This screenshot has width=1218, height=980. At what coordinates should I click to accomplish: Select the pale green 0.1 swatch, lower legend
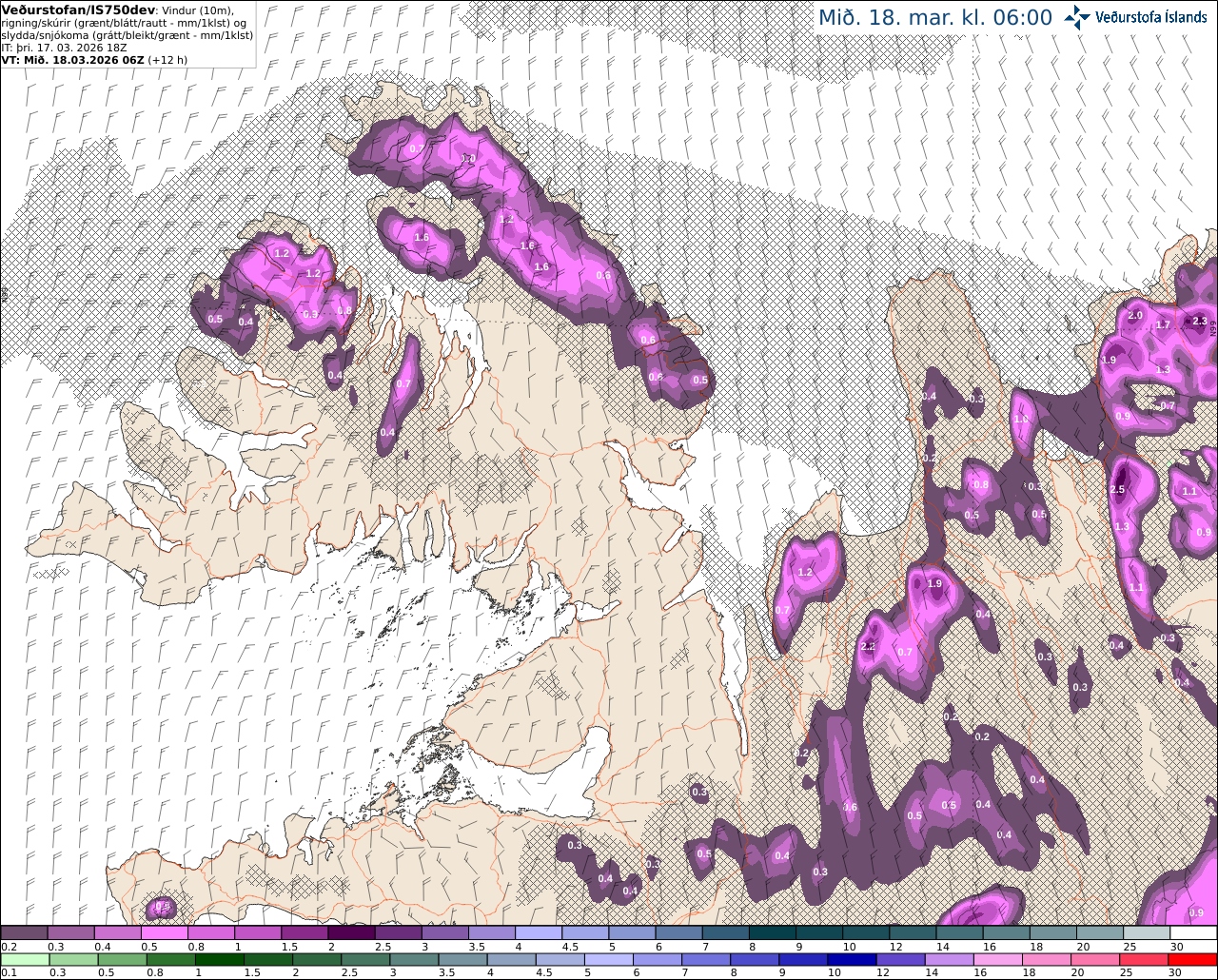24,959
